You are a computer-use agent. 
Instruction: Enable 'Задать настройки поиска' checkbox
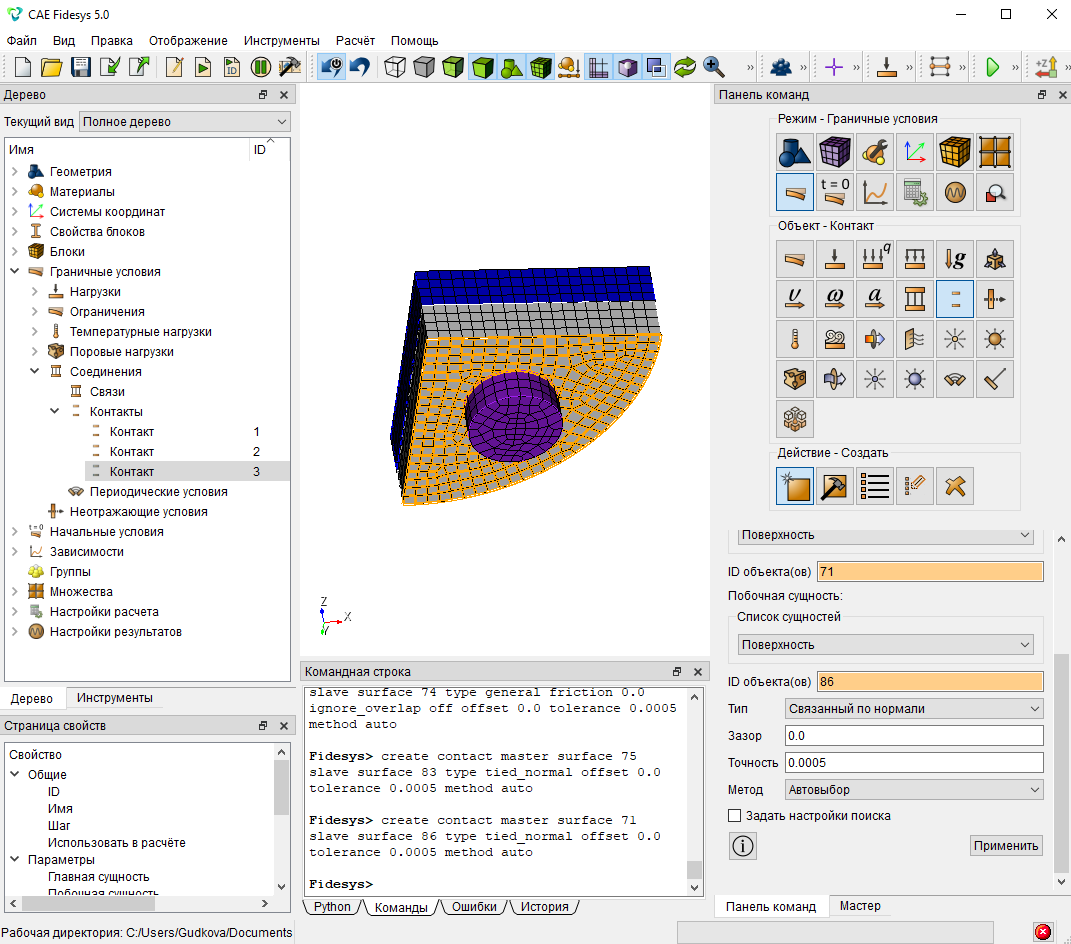coord(735,816)
